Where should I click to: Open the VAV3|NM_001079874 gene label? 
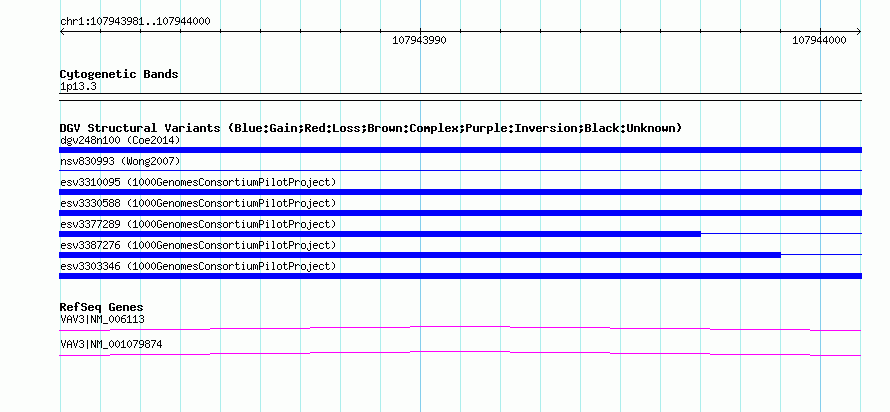point(111,344)
